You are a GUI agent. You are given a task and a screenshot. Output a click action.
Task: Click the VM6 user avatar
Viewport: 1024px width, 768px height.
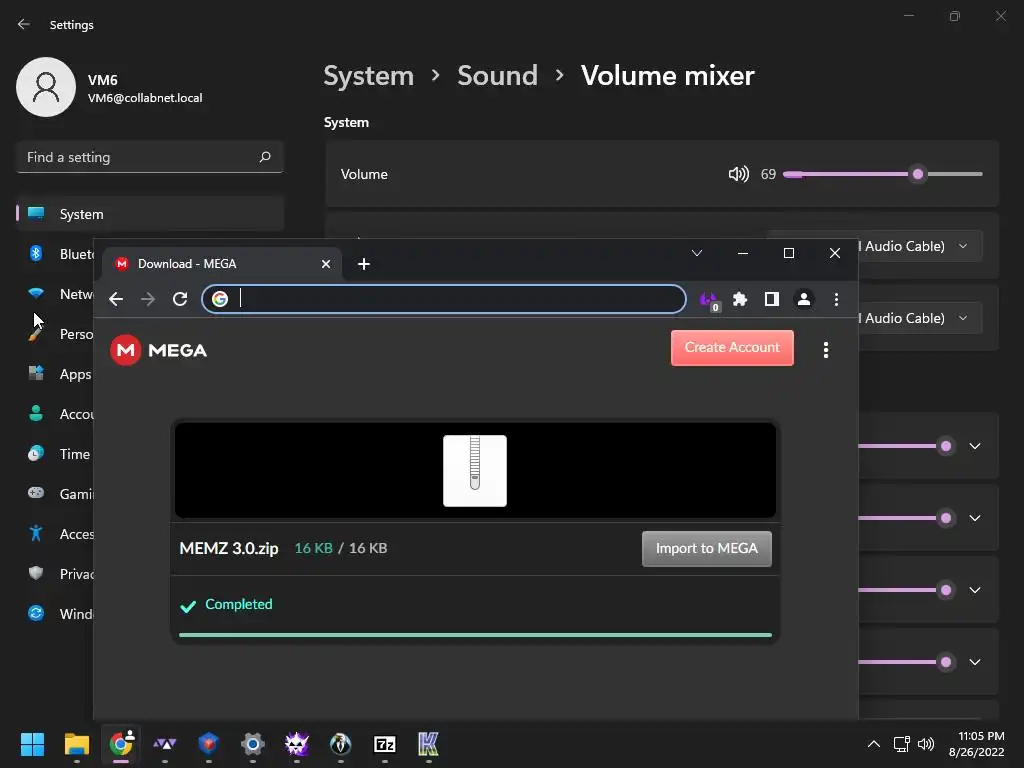point(46,87)
